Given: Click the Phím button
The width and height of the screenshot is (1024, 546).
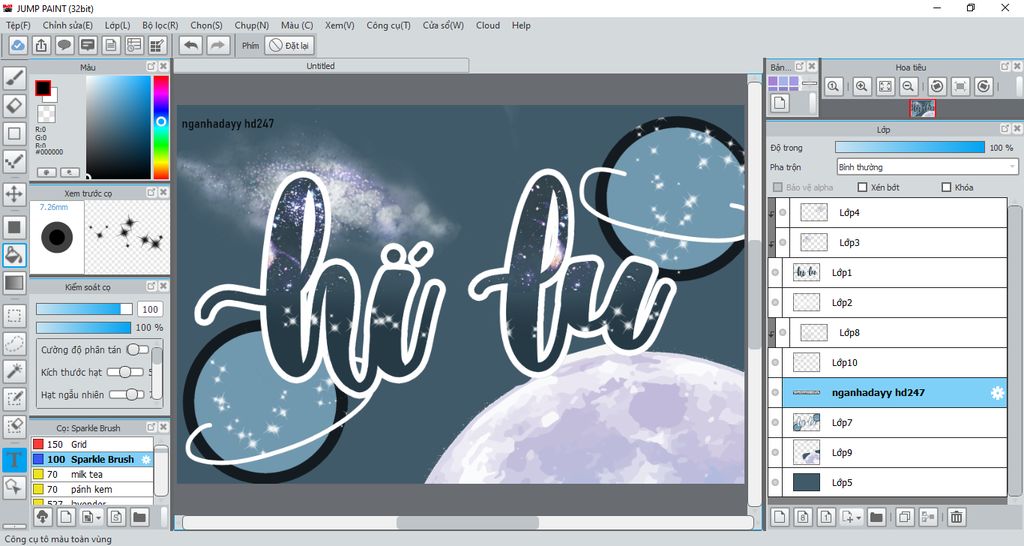Looking at the screenshot, I should 251,45.
